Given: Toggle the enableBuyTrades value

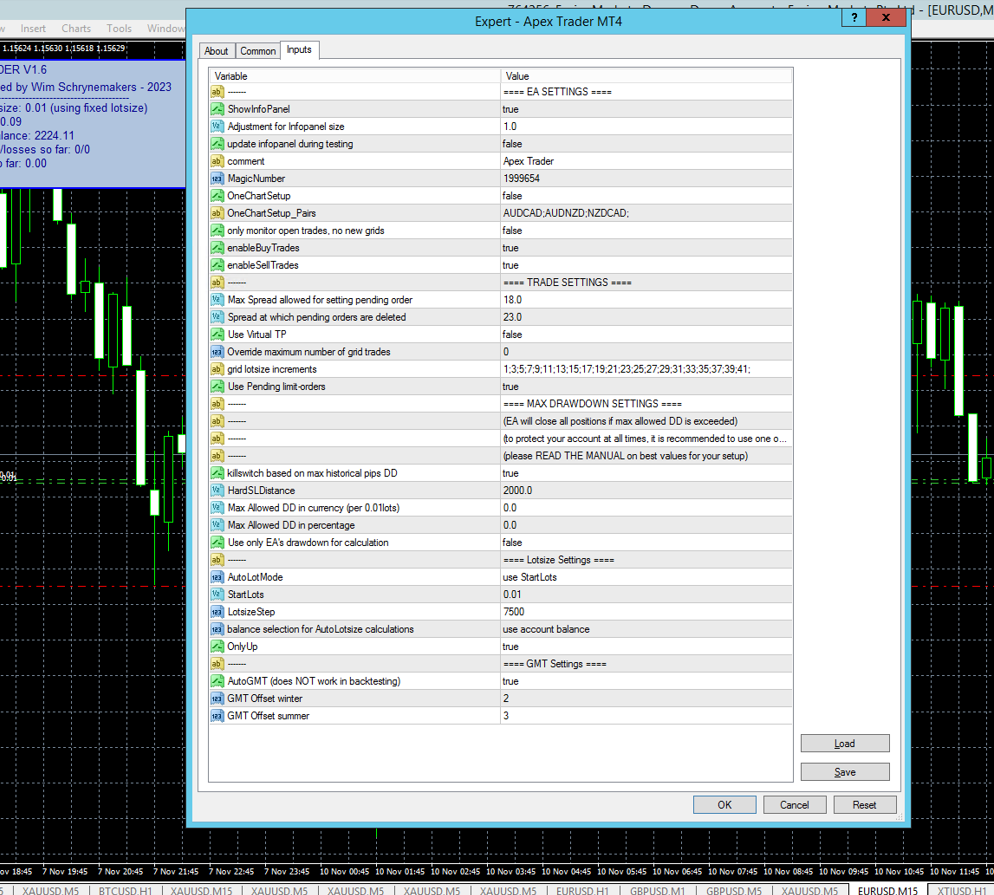Looking at the screenshot, I should pyautogui.click(x=645, y=248).
